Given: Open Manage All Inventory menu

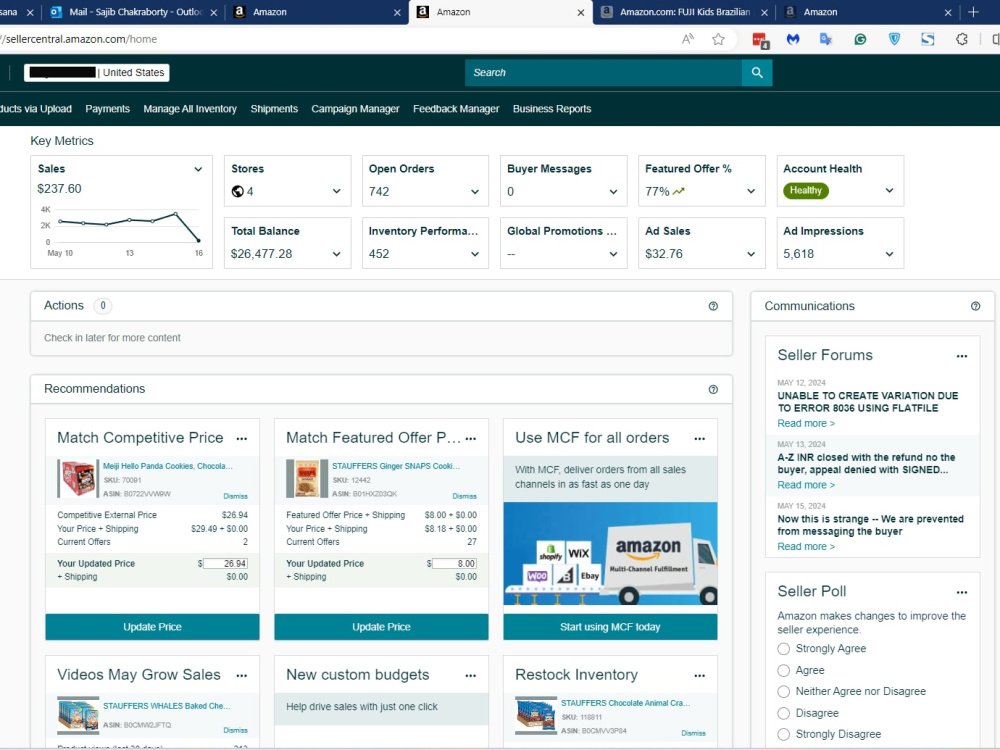Looking at the screenshot, I should (190, 109).
